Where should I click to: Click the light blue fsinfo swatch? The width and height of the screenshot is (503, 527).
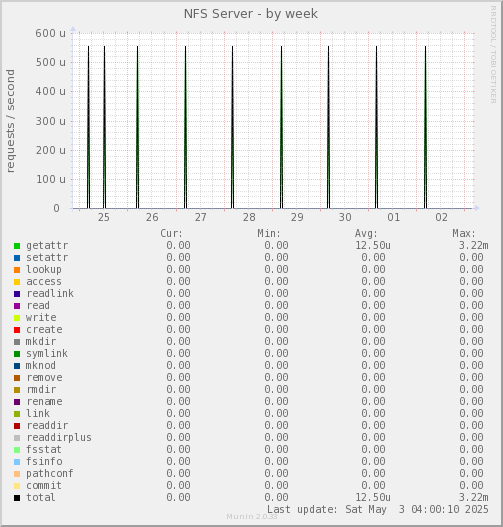[17, 462]
